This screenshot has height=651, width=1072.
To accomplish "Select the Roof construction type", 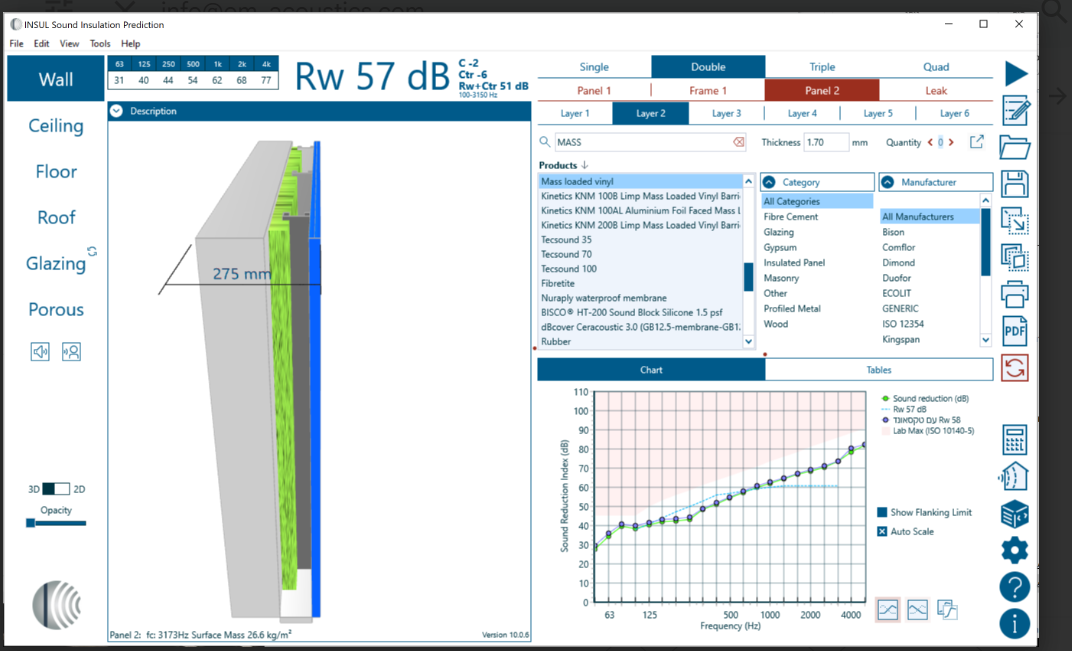I will pyautogui.click(x=56, y=217).
